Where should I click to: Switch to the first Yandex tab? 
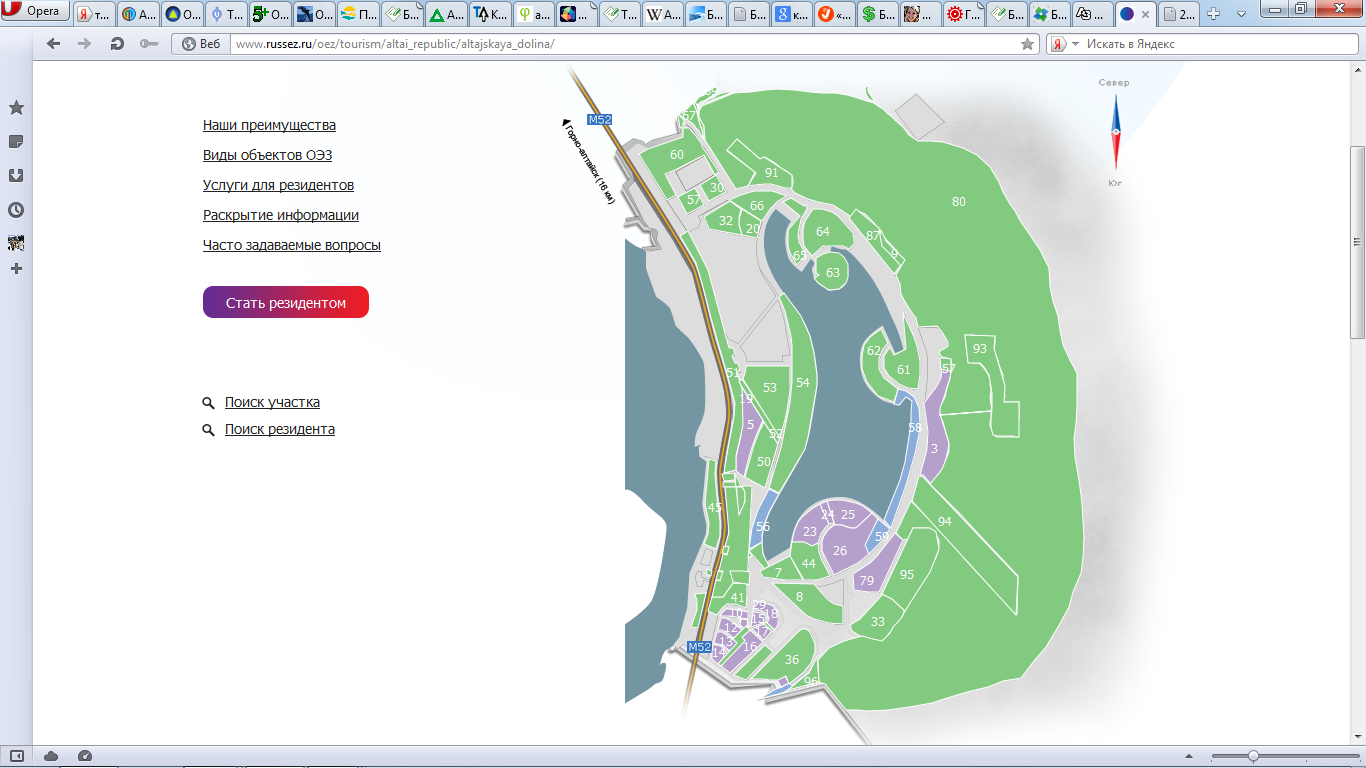[94, 14]
